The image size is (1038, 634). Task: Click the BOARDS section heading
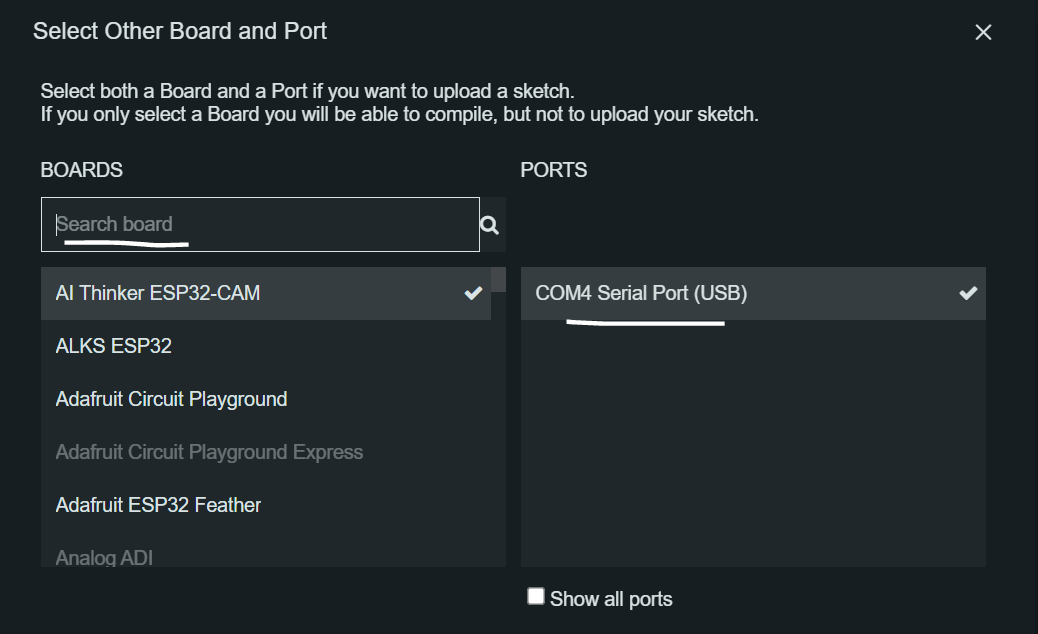point(82,170)
